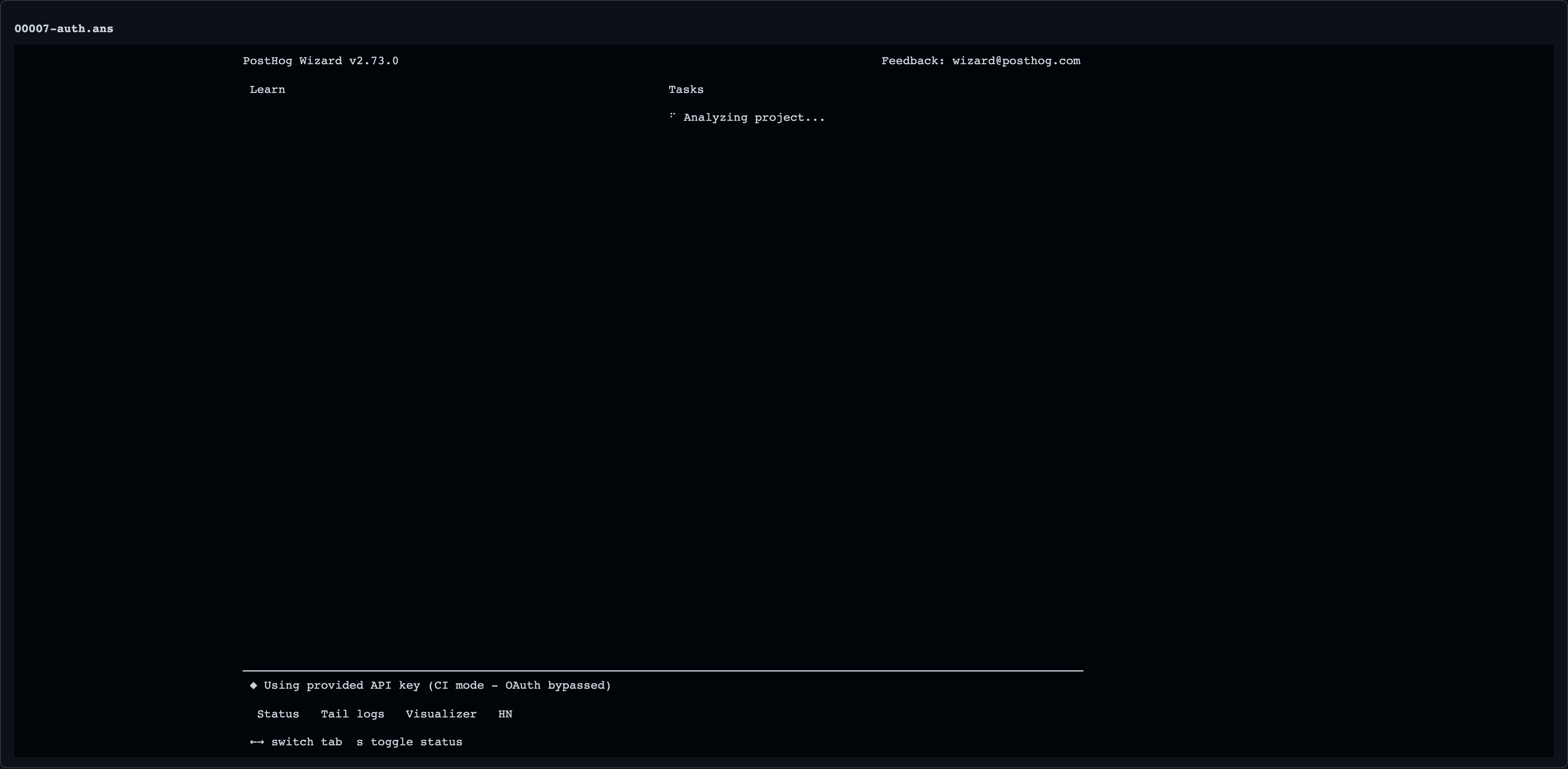Image resolution: width=1568 pixels, height=769 pixels.
Task: Select the Visualizer tab
Action: pyautogui.click(x=441, y=714)
